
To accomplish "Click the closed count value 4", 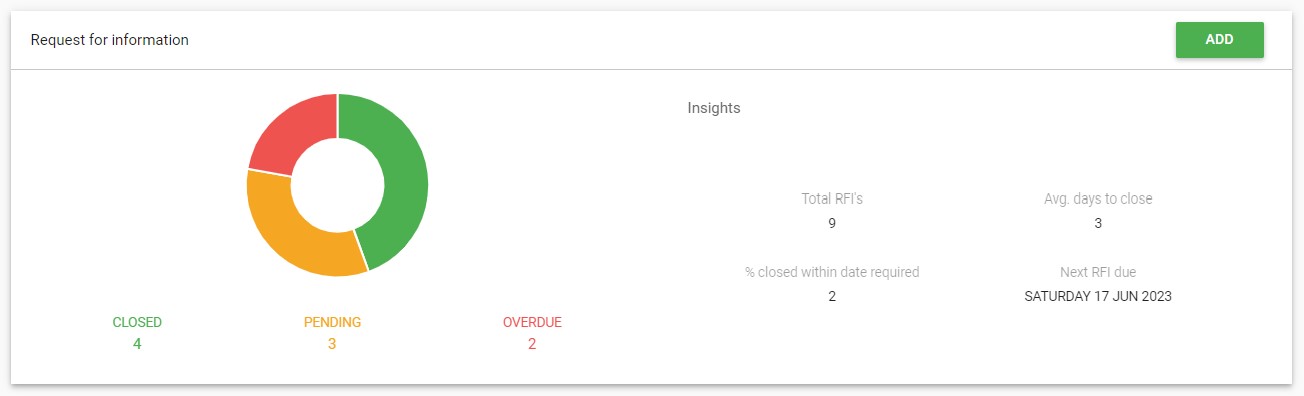I will click(137, 344).
